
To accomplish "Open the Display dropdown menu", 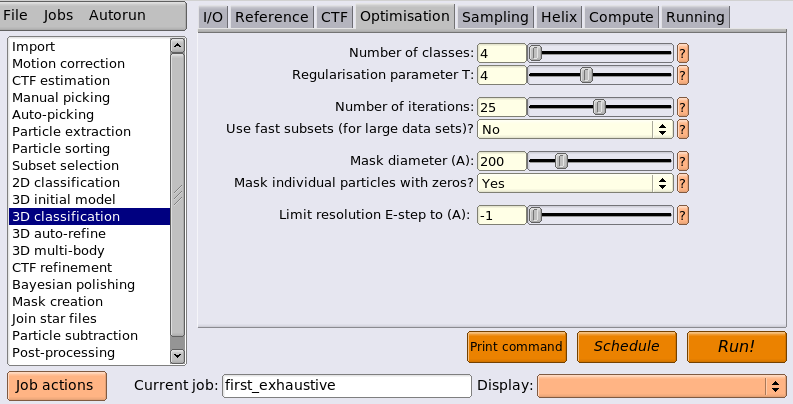I will point(662,386).
